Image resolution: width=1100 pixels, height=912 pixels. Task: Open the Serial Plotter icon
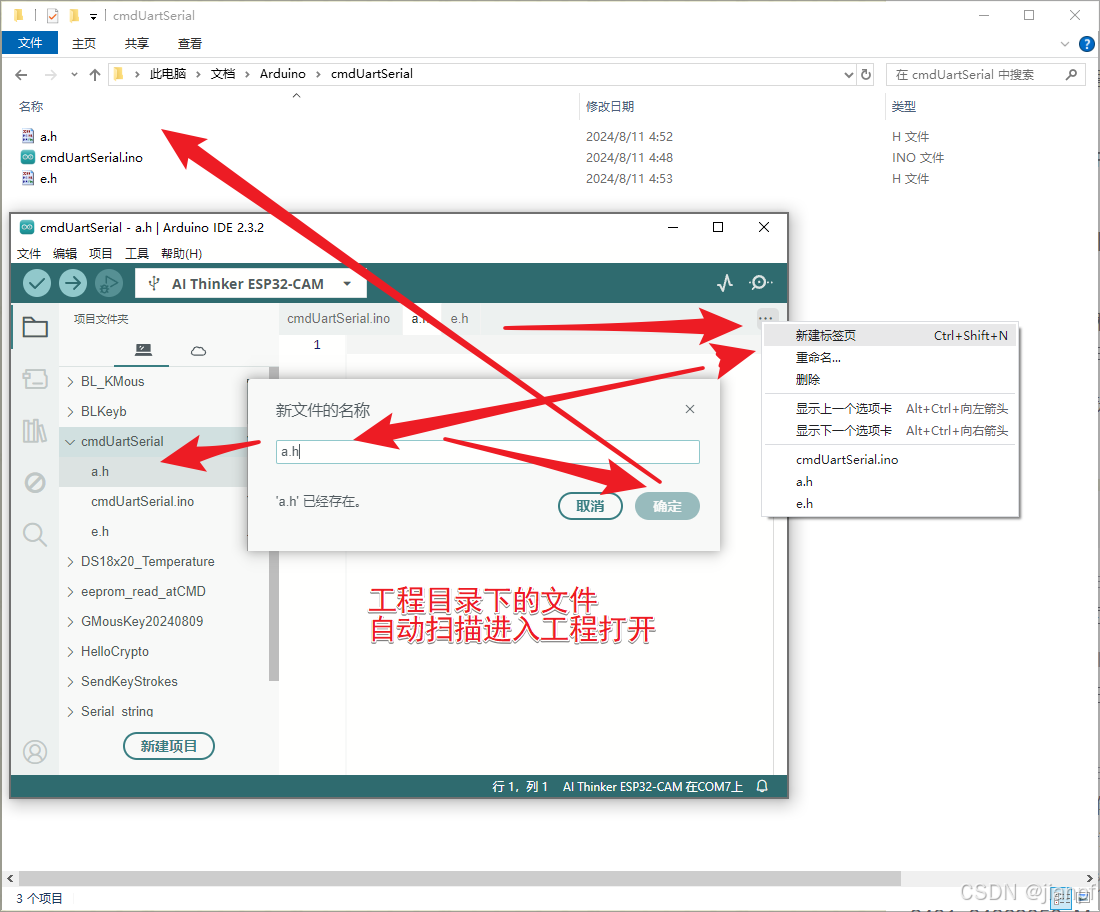(725, 283)
